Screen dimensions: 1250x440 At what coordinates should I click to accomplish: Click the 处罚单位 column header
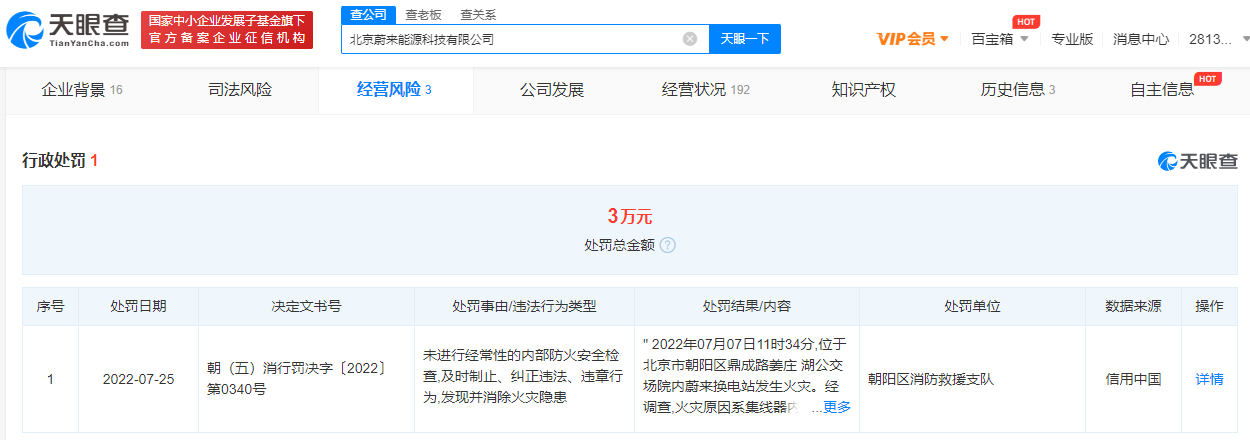pyautogui.click(x=972, y=306)
